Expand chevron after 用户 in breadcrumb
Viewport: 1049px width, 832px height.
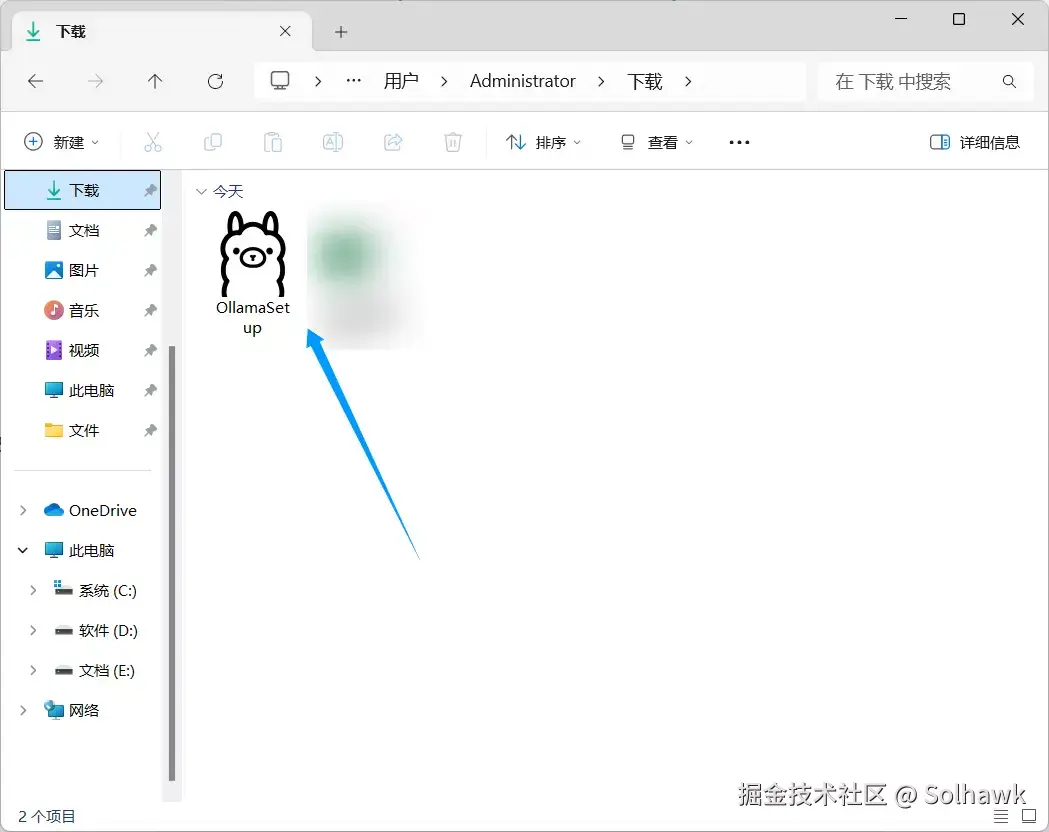click(x=444, y=82)
